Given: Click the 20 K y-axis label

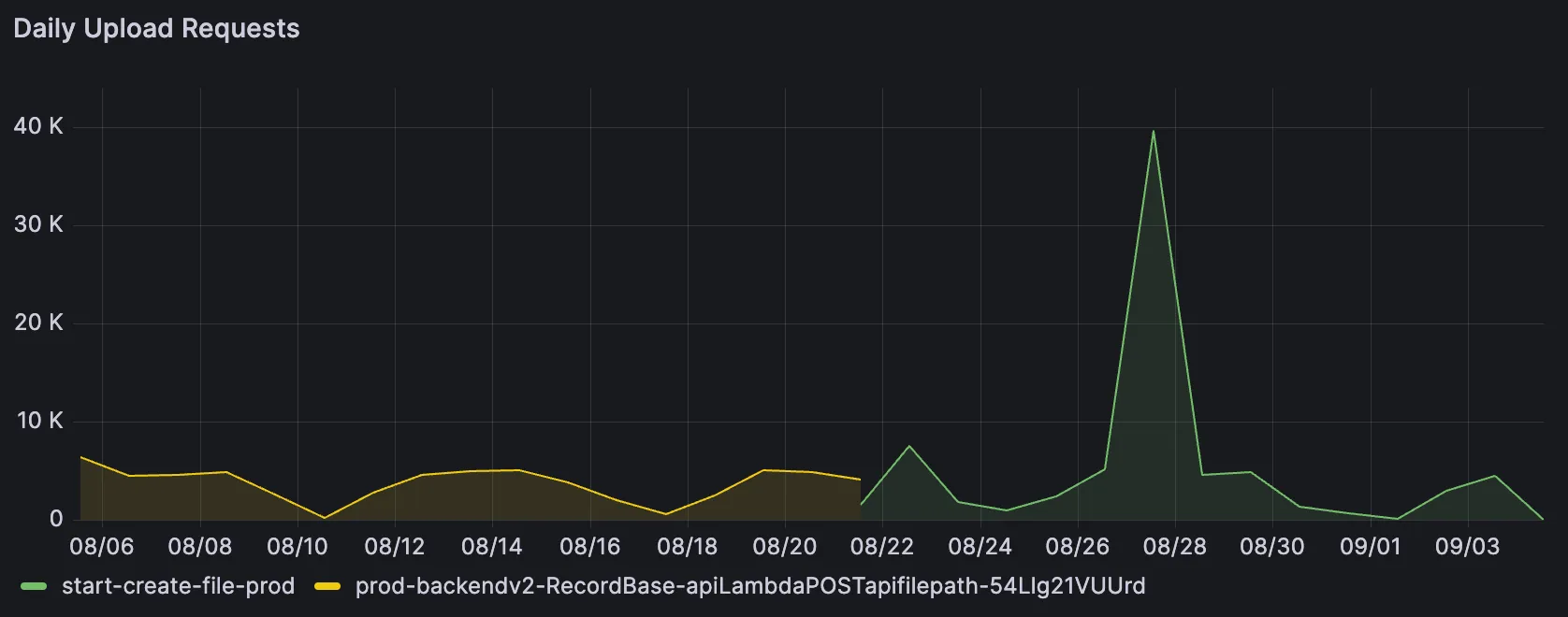Looking at the screenshot, I should 38,323.
